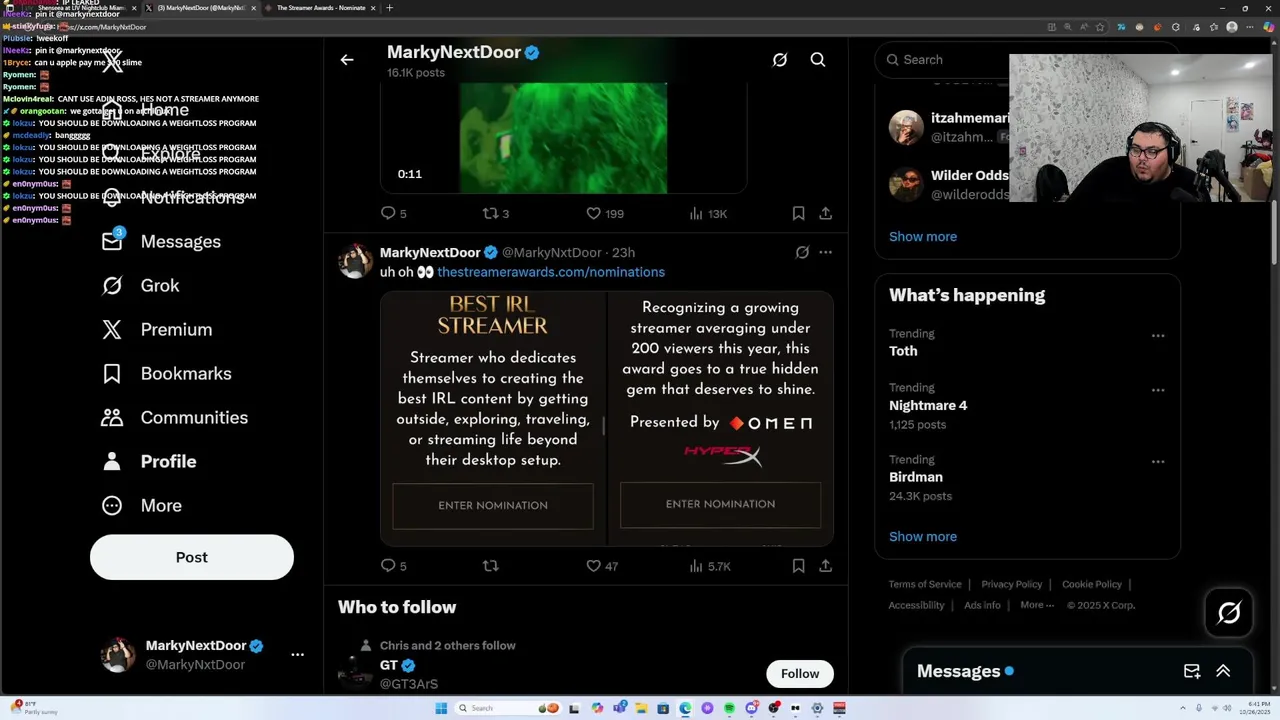The height and width of the screenshot is (720, 1280).
Task: Open the streamer awards nomination image
Action: [607, 419]
